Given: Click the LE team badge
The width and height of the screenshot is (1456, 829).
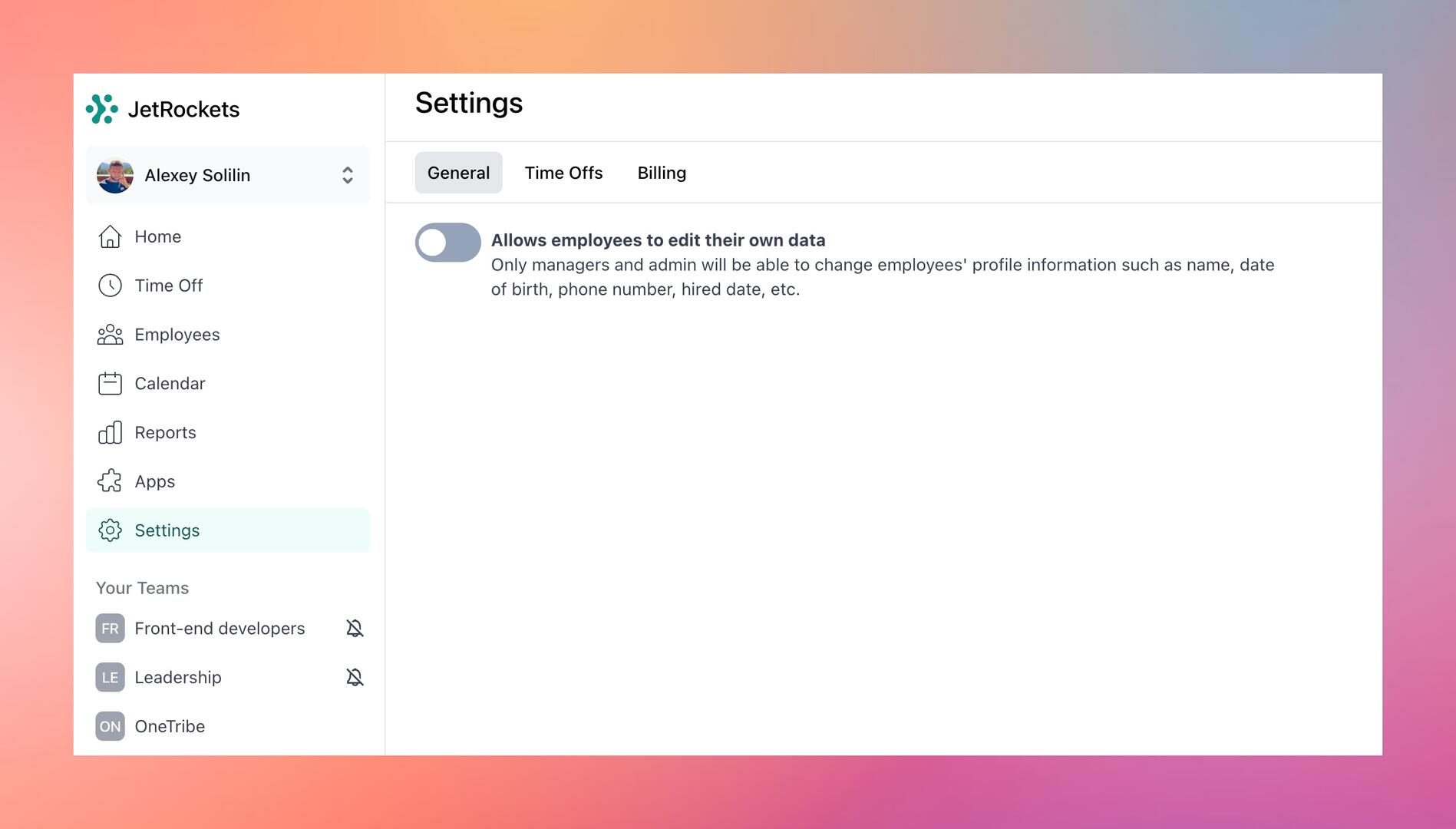Looking at the screenshot, I should click(110, 677).
